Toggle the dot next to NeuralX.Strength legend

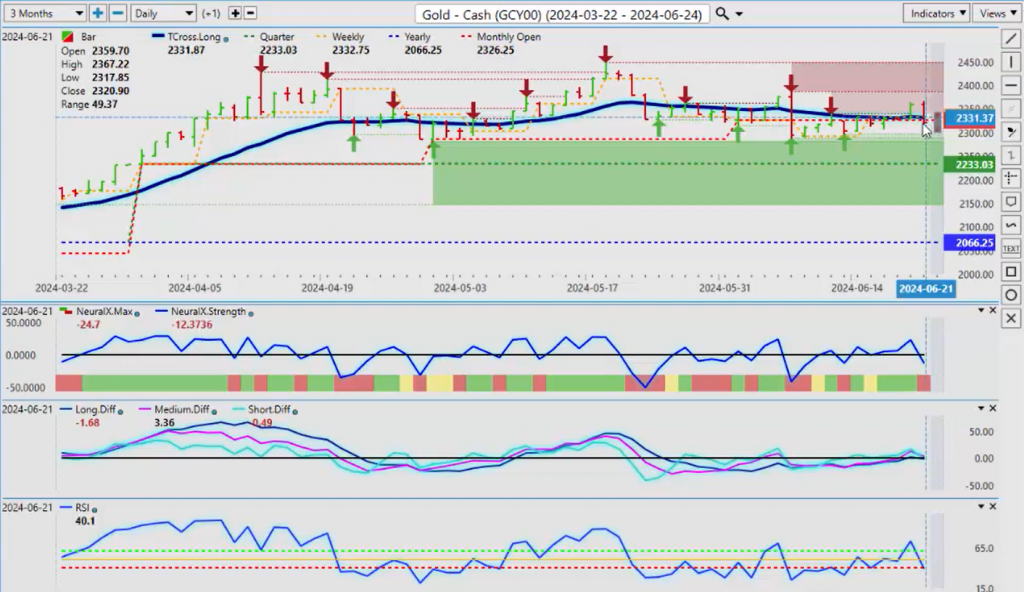point(251,312)
